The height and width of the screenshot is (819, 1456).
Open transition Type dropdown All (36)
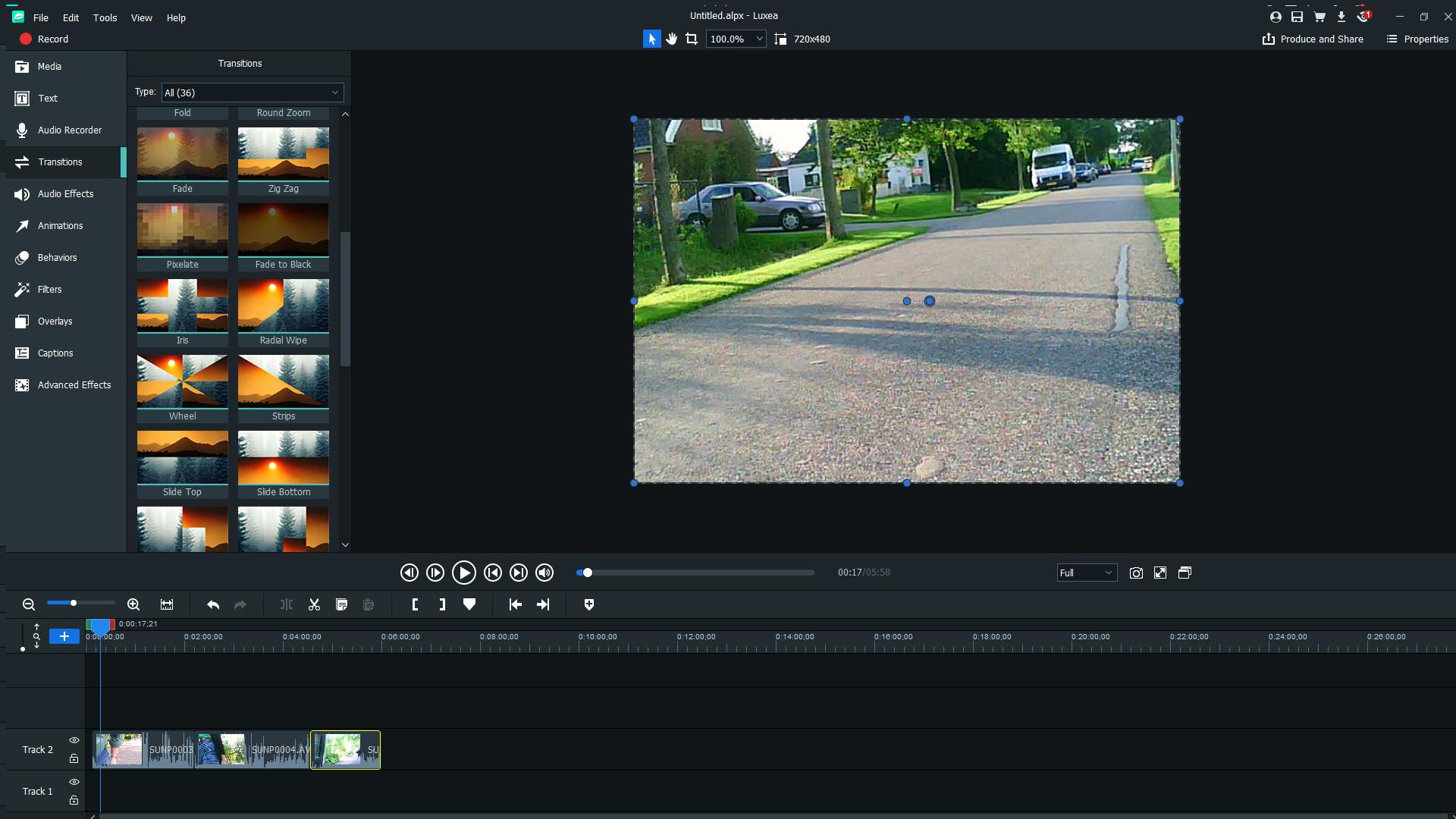click(x=253, y=93)
